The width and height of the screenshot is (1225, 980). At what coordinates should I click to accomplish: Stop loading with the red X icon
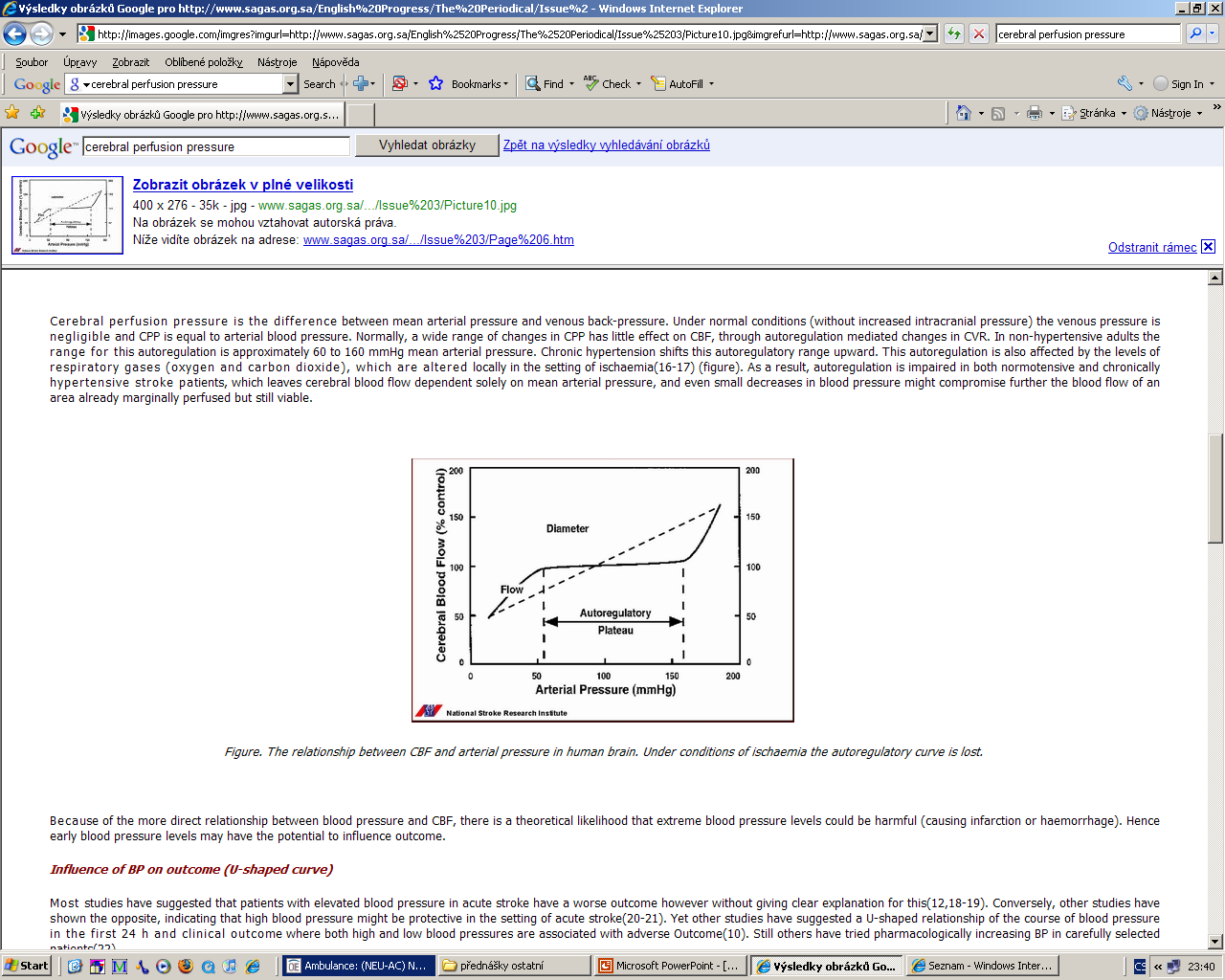[x=979, y=33]
